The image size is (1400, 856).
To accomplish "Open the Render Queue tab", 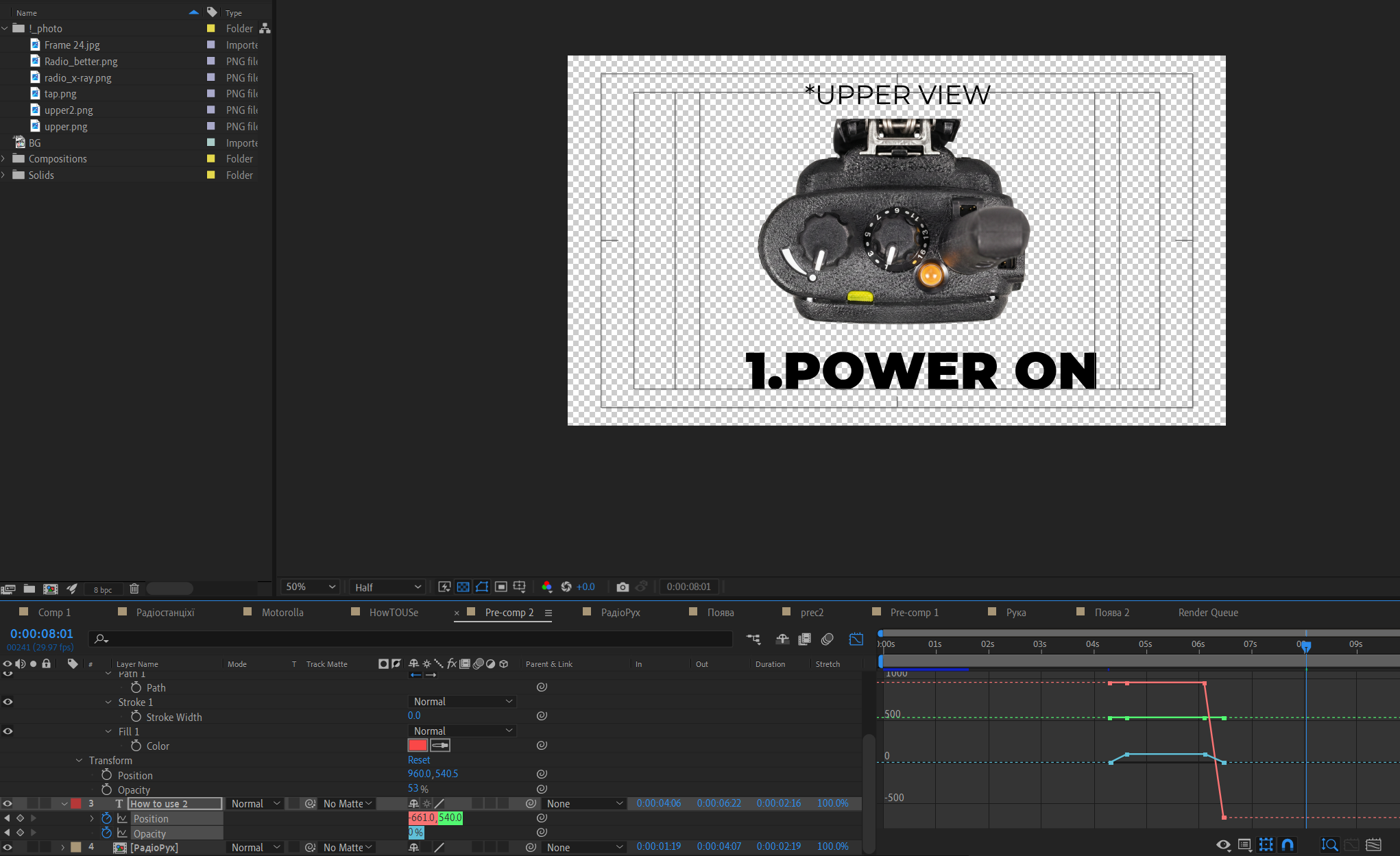I will (x=1207, y=612).
